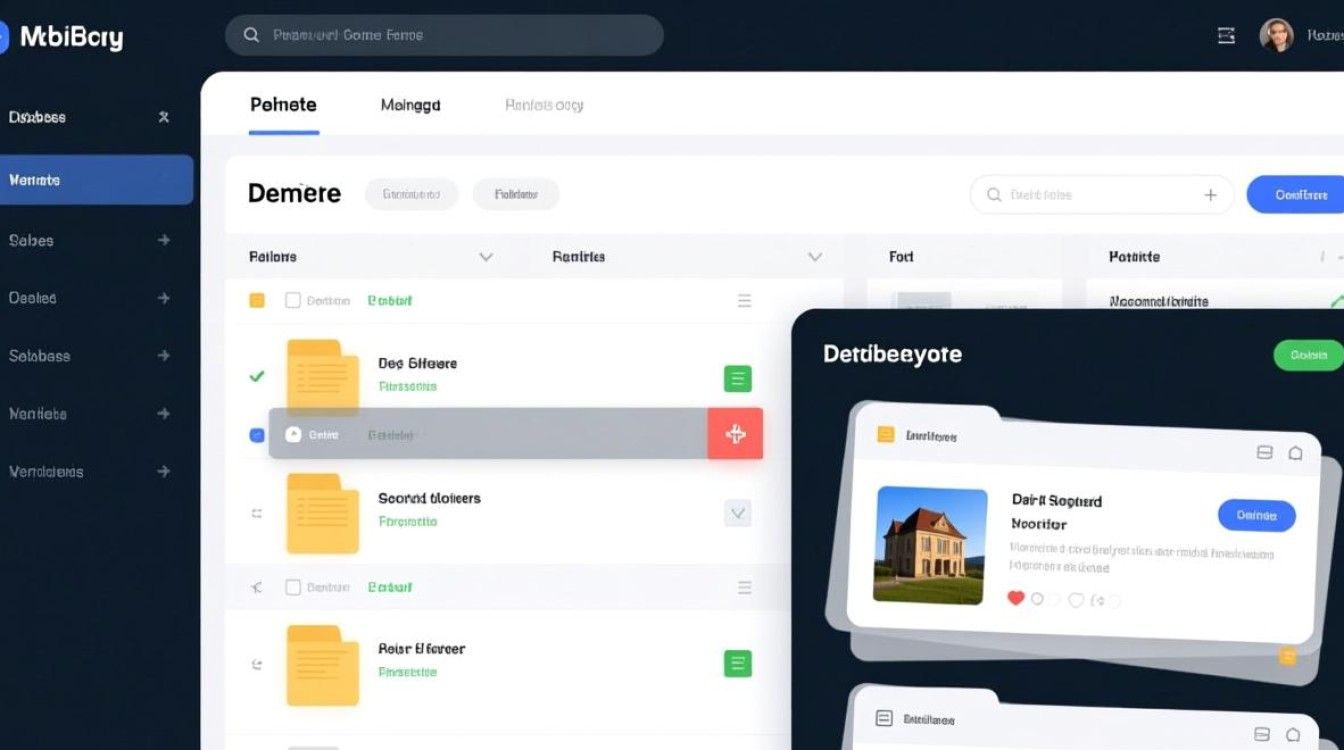Screen dimensions: 1344x750
Task: Click green list icon beside Dec Sifeere folder
Action: [737, 379]
